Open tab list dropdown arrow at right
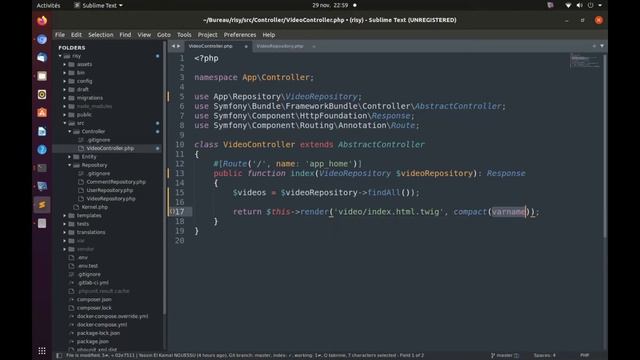The width and height of the screenshot is (640, 360). [x=602, y=46]
